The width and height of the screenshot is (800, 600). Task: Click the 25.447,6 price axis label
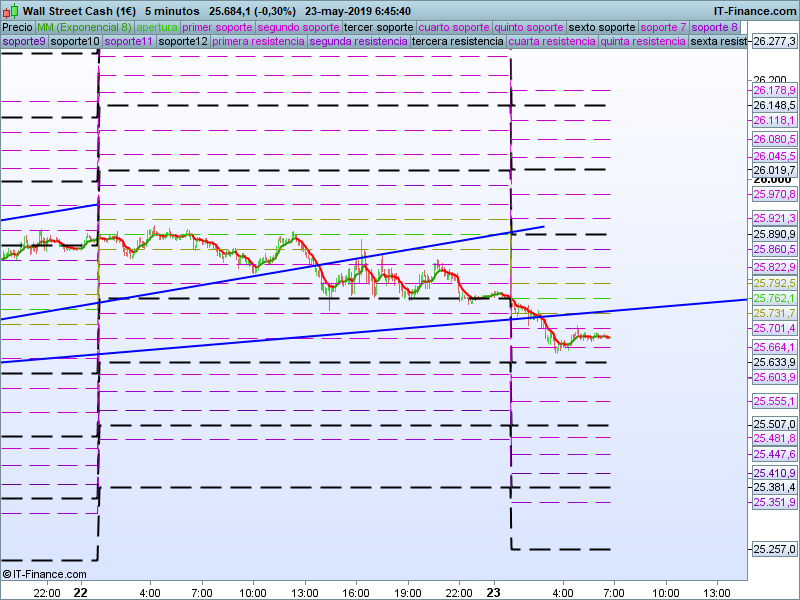pos(774,454)
